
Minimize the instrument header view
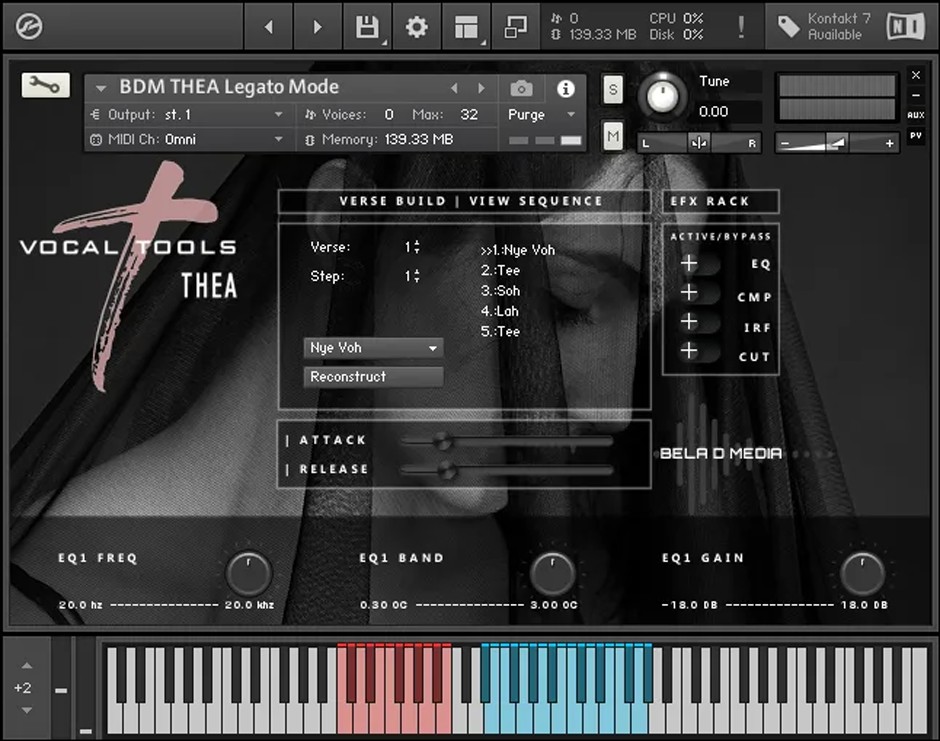915,95
